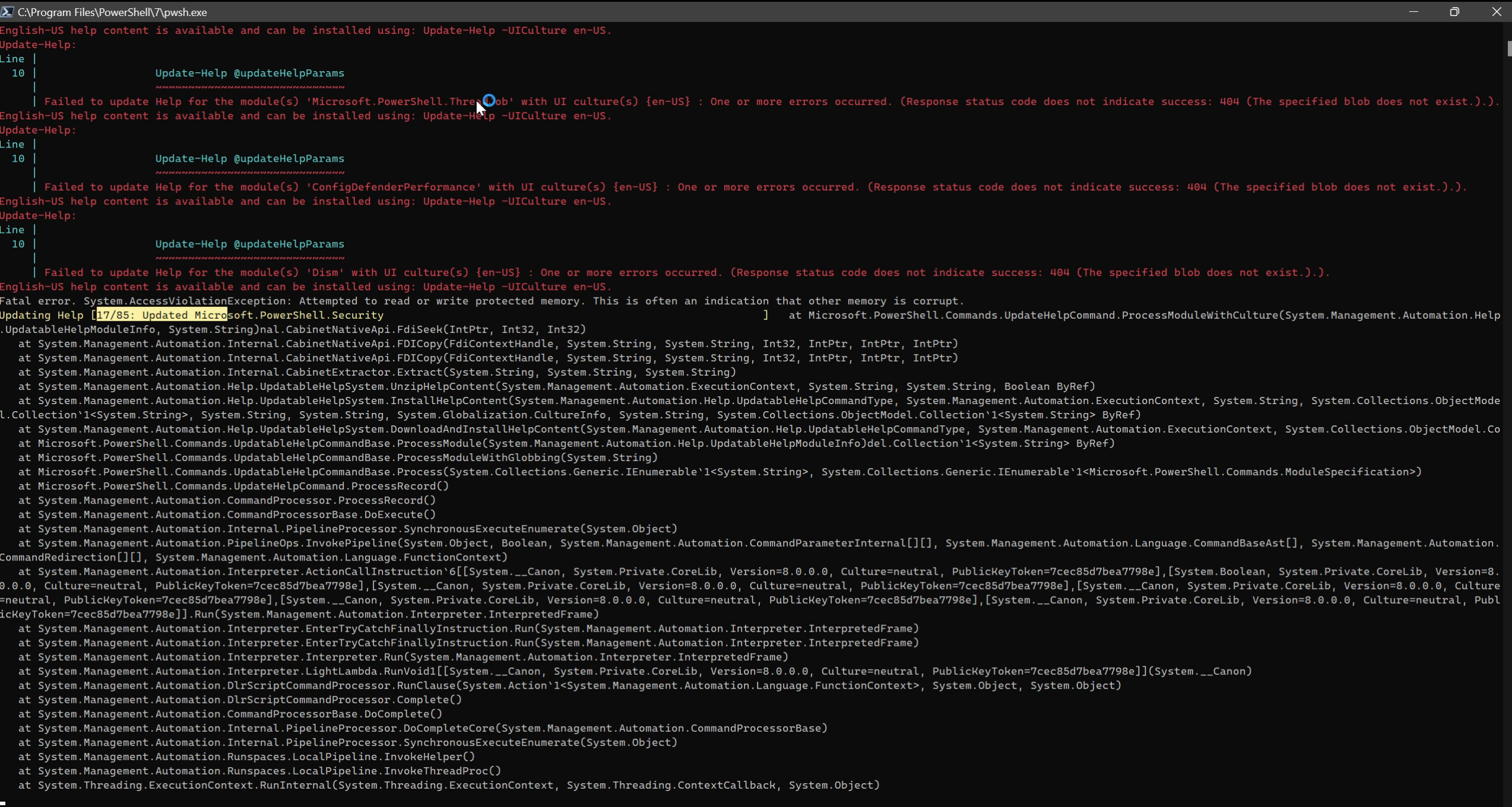1512x807 pixels.
Task: Click the 'Dism' module name text
Action: coord(324,273)
